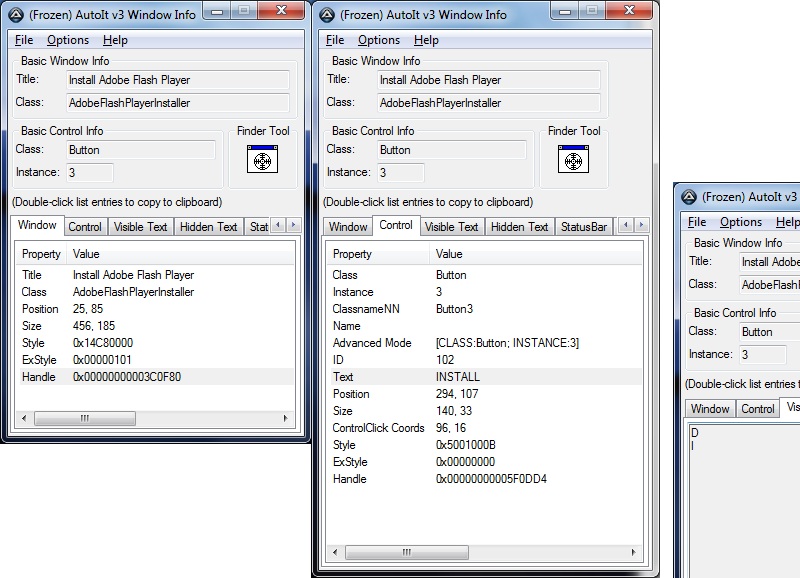800x578 pixels.
Task: Click the horizontal scrollbar thumb in left window
Action: pyautogui.click(x=85, y=418)
